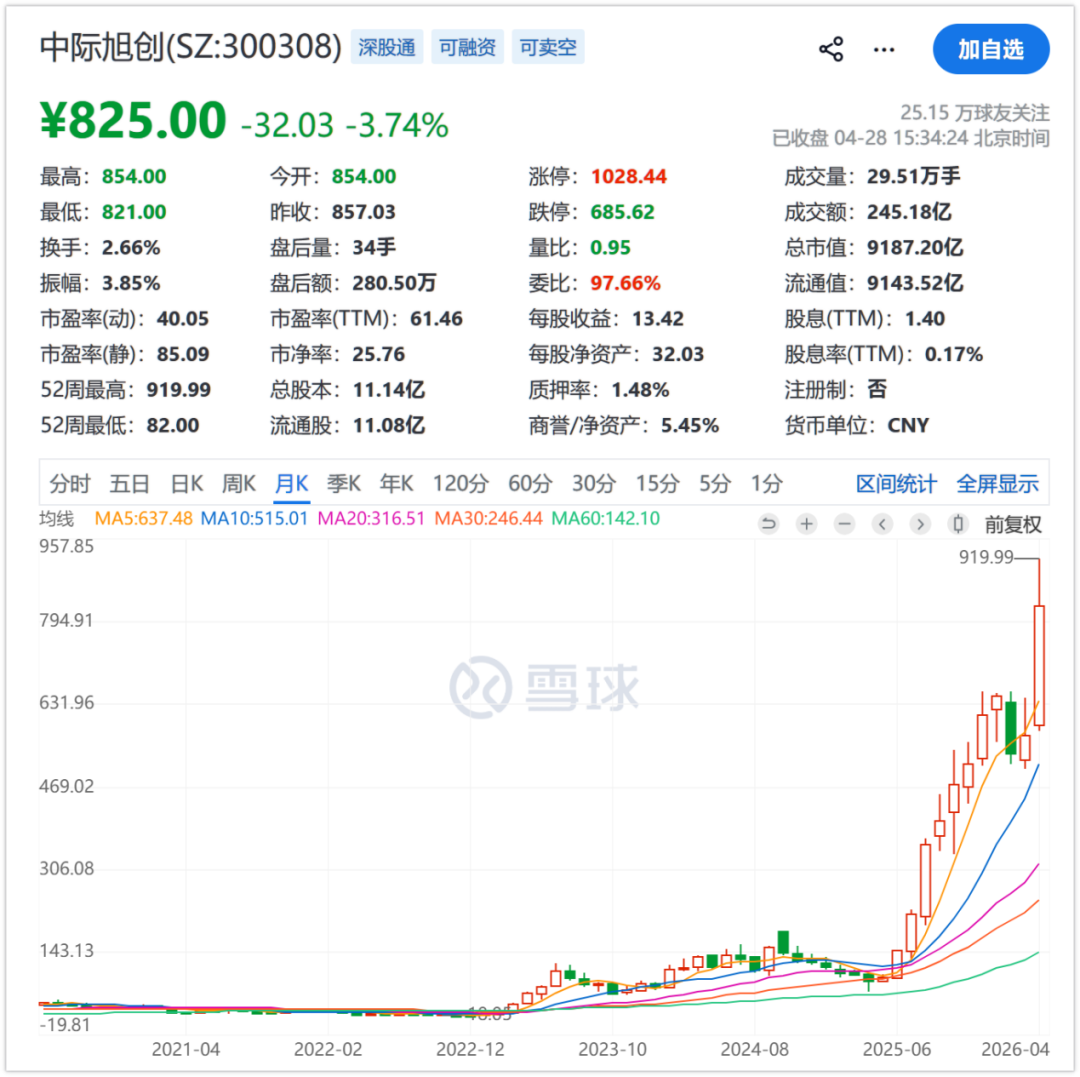Image resolution: width=1080 pixels, height=1077 pixels.
Task: Switch to 周K weekly chart
Action: pyautogui.click(x=239, y=484)
